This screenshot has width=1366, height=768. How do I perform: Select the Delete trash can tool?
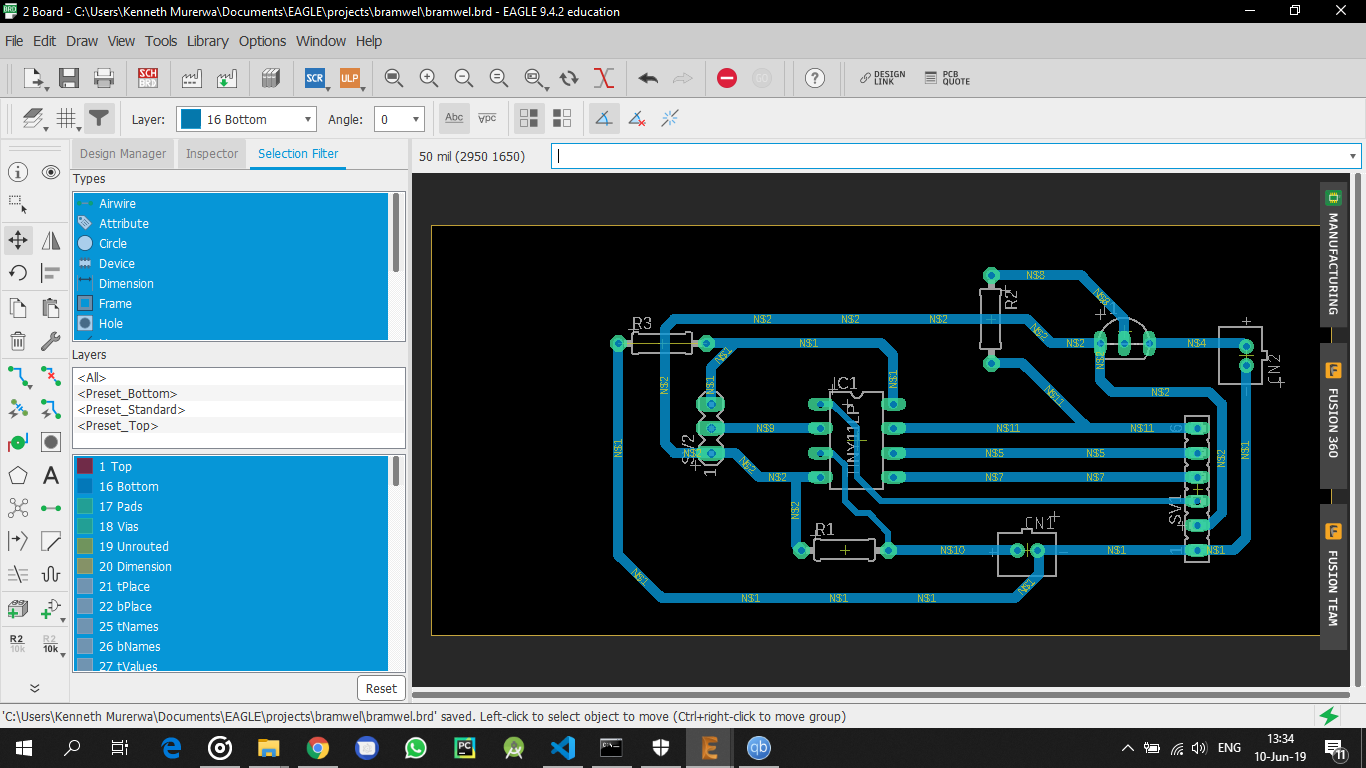[18, 341]
